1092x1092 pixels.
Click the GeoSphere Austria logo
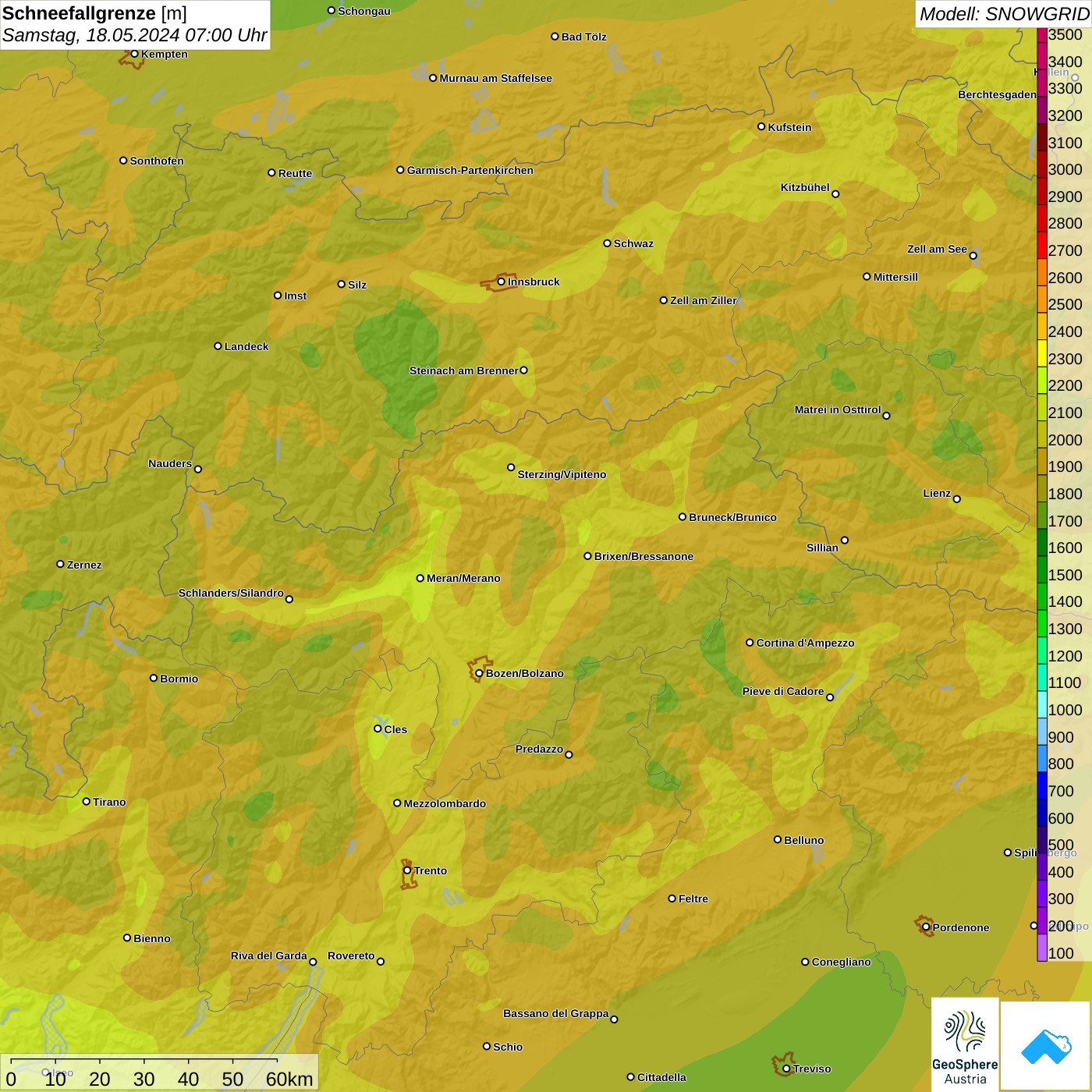pyautogui.click(x=965, y=1044)
